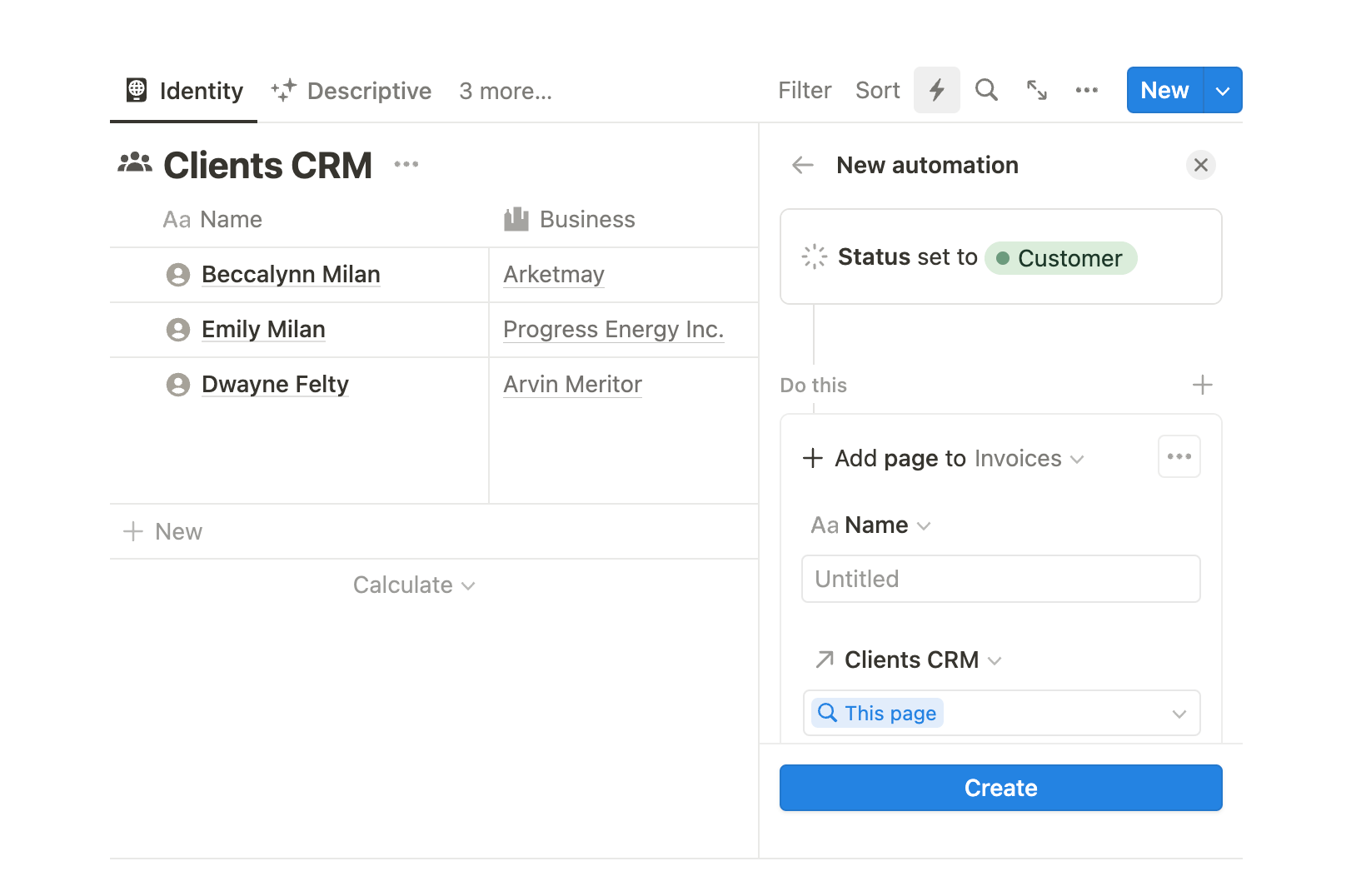Switch to the Descriptive view tab
Screen dimensions: 1361x896
coord(351,91)
